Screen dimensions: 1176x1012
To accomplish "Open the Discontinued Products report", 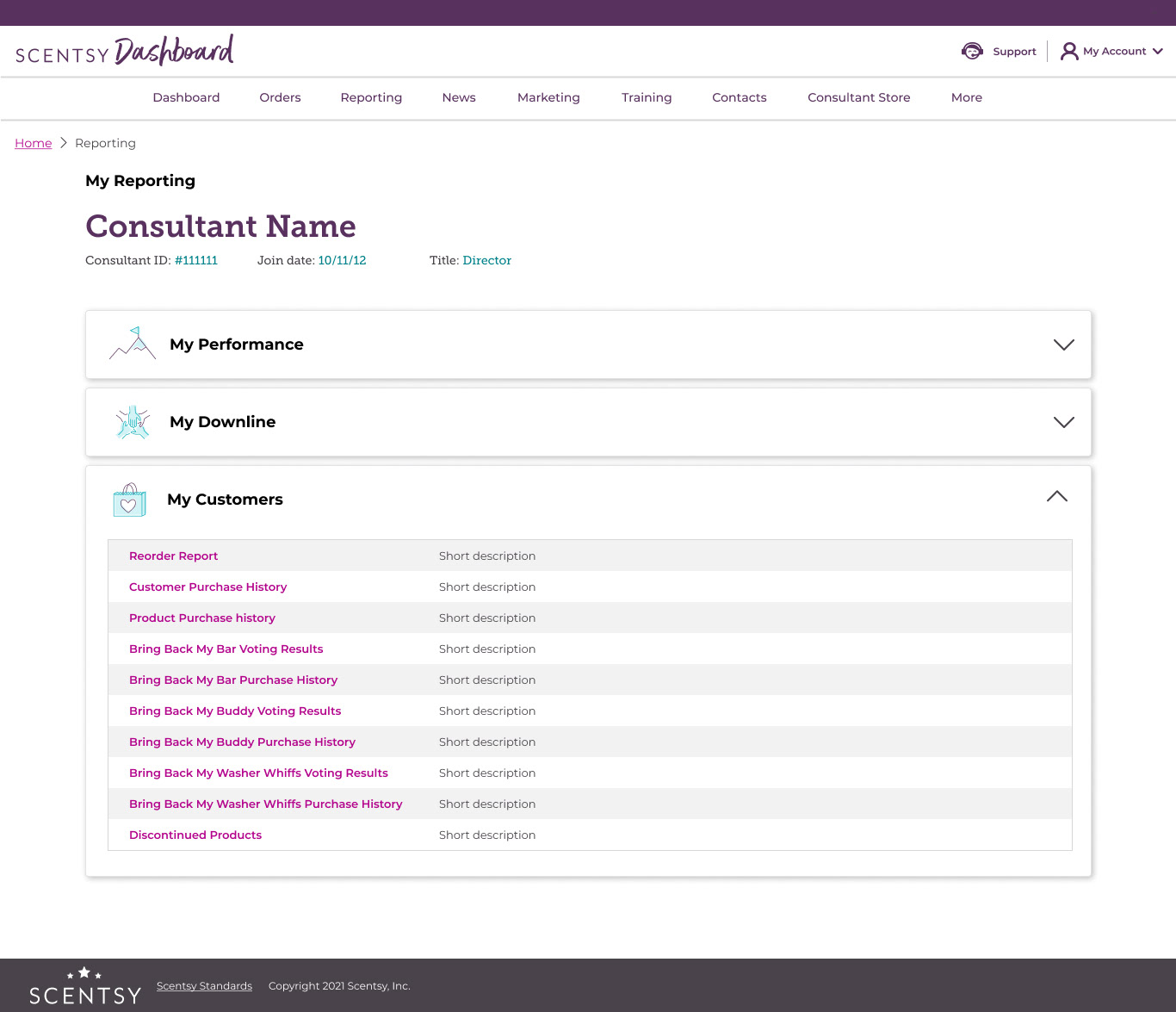I will [195, 835].
